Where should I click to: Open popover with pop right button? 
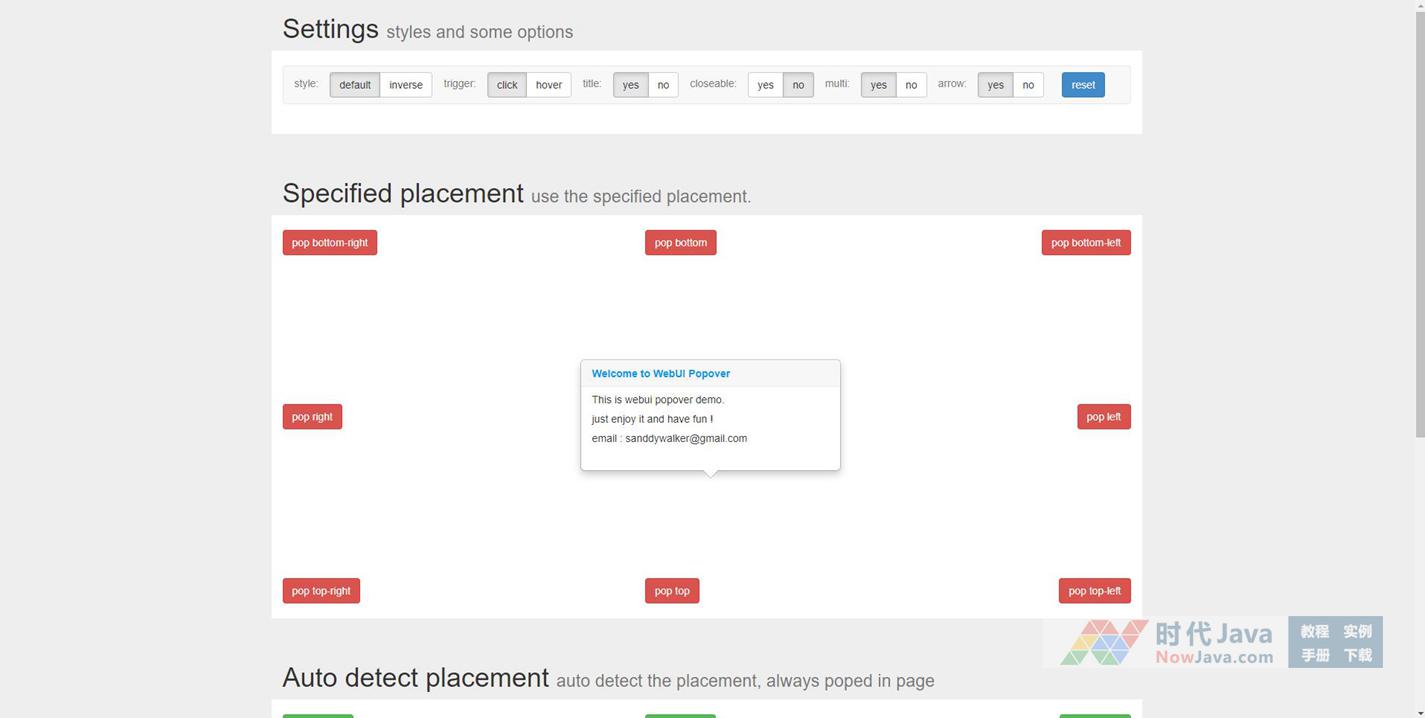(x=312, y=417)
